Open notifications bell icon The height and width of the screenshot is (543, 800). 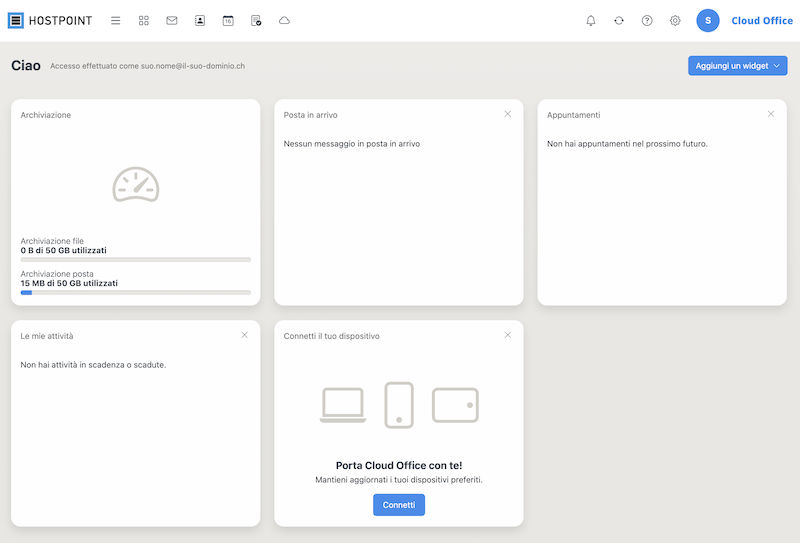(x=591, y=20)
